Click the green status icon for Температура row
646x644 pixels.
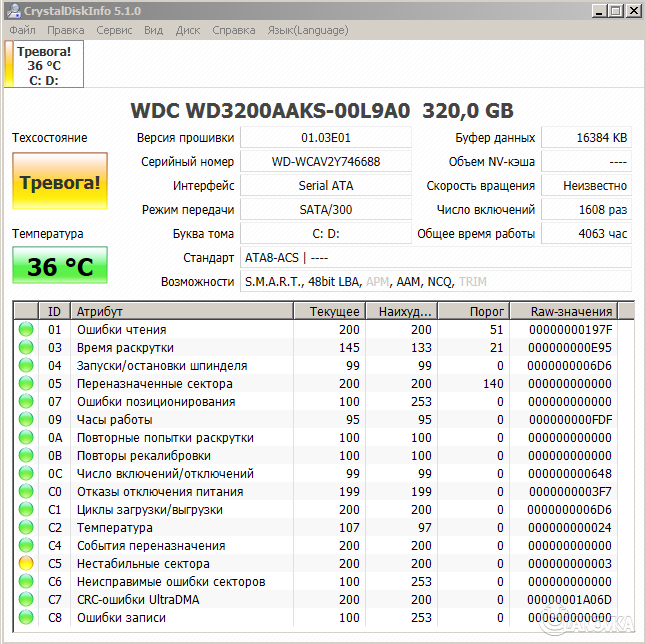click(x=26, y=527)
